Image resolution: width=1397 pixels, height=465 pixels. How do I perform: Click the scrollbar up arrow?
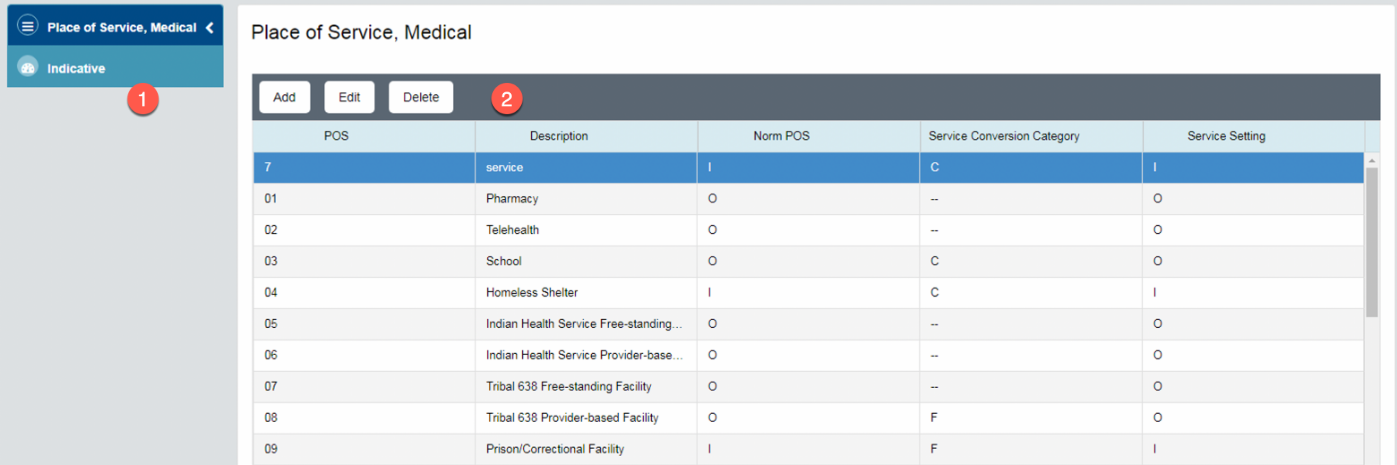(1372, 160)
